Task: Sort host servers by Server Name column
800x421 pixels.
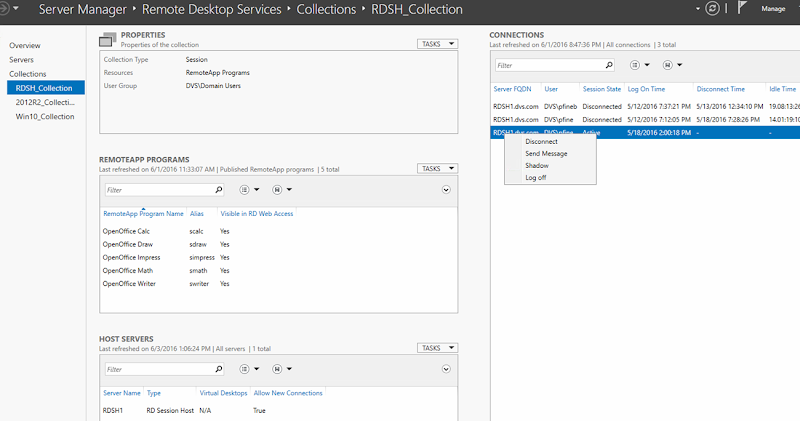Action: pos(121,393)
